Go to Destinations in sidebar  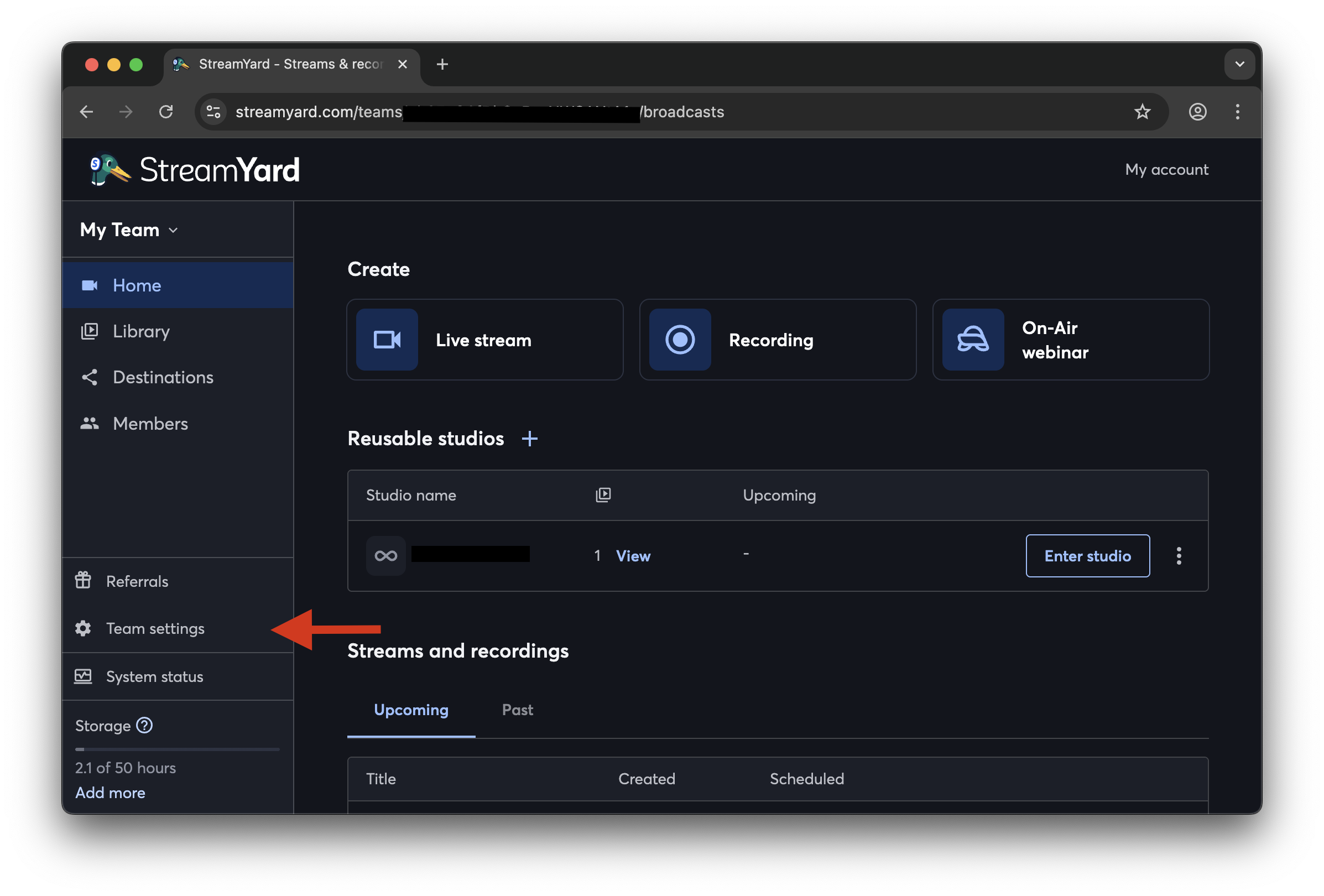click(x=178, y=377)
